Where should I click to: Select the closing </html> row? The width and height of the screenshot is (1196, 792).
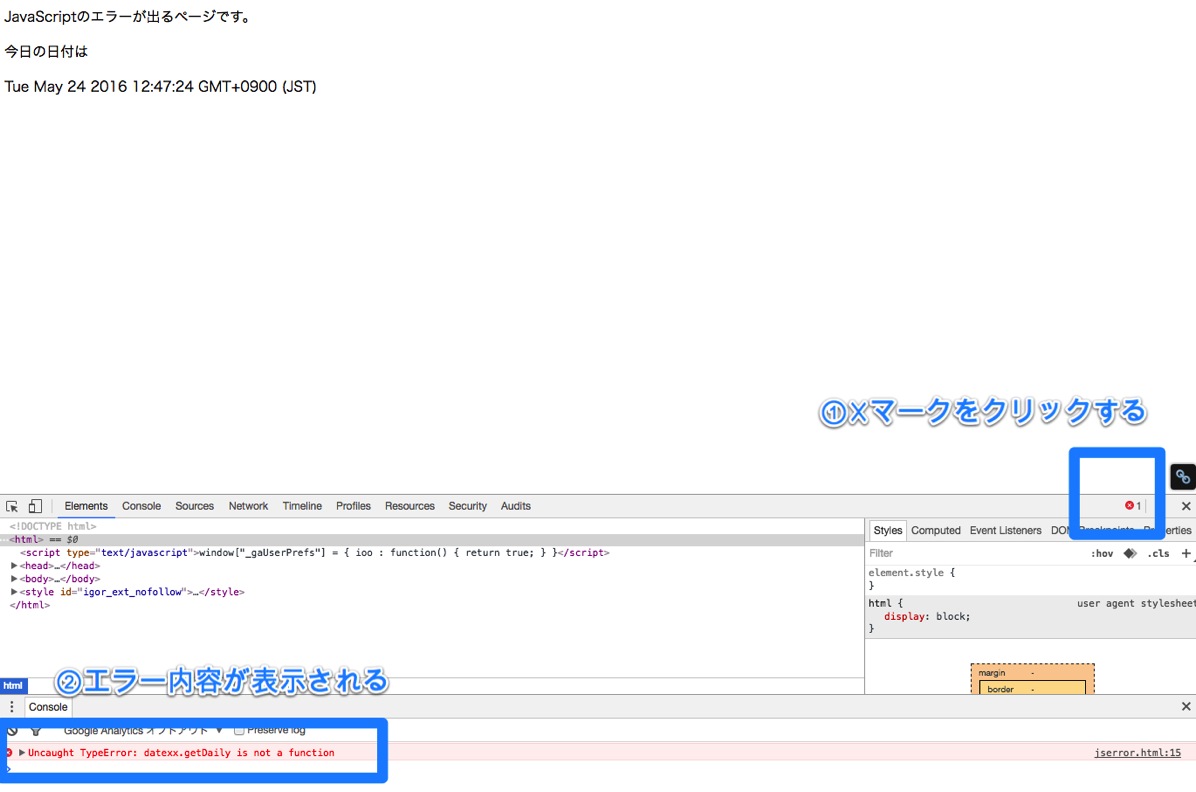432,605
